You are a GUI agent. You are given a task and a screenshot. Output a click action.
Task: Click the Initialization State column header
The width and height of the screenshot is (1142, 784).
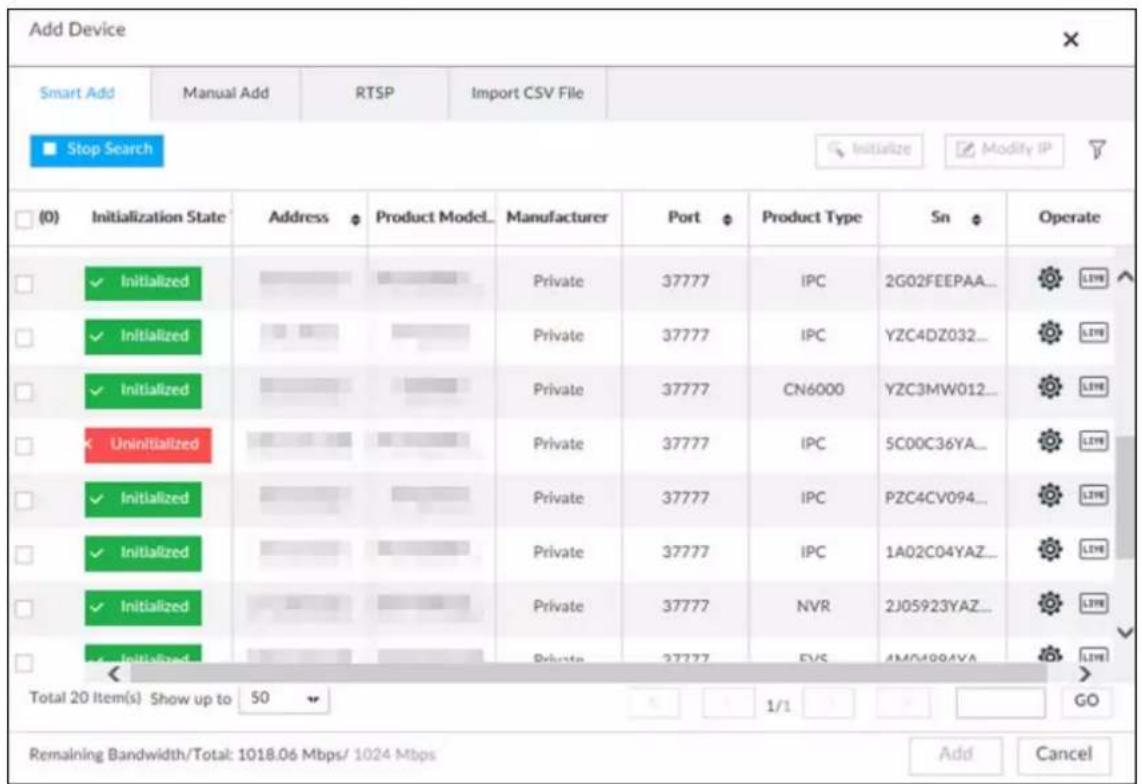tap(158, 217)
